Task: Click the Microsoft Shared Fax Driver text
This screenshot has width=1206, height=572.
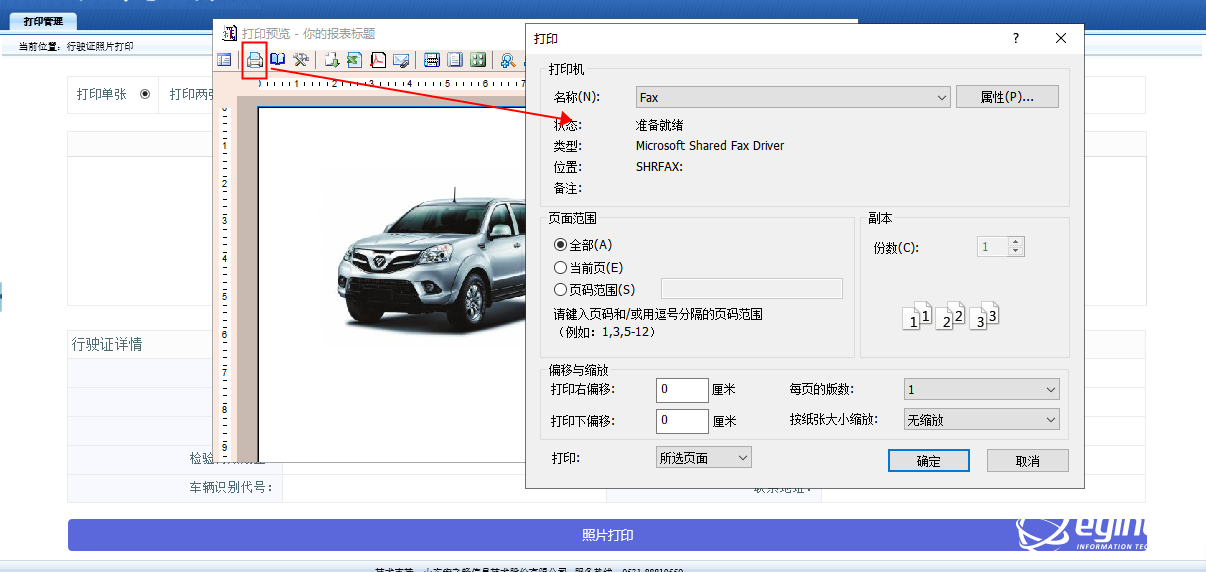Action: [x=710, y=146]
